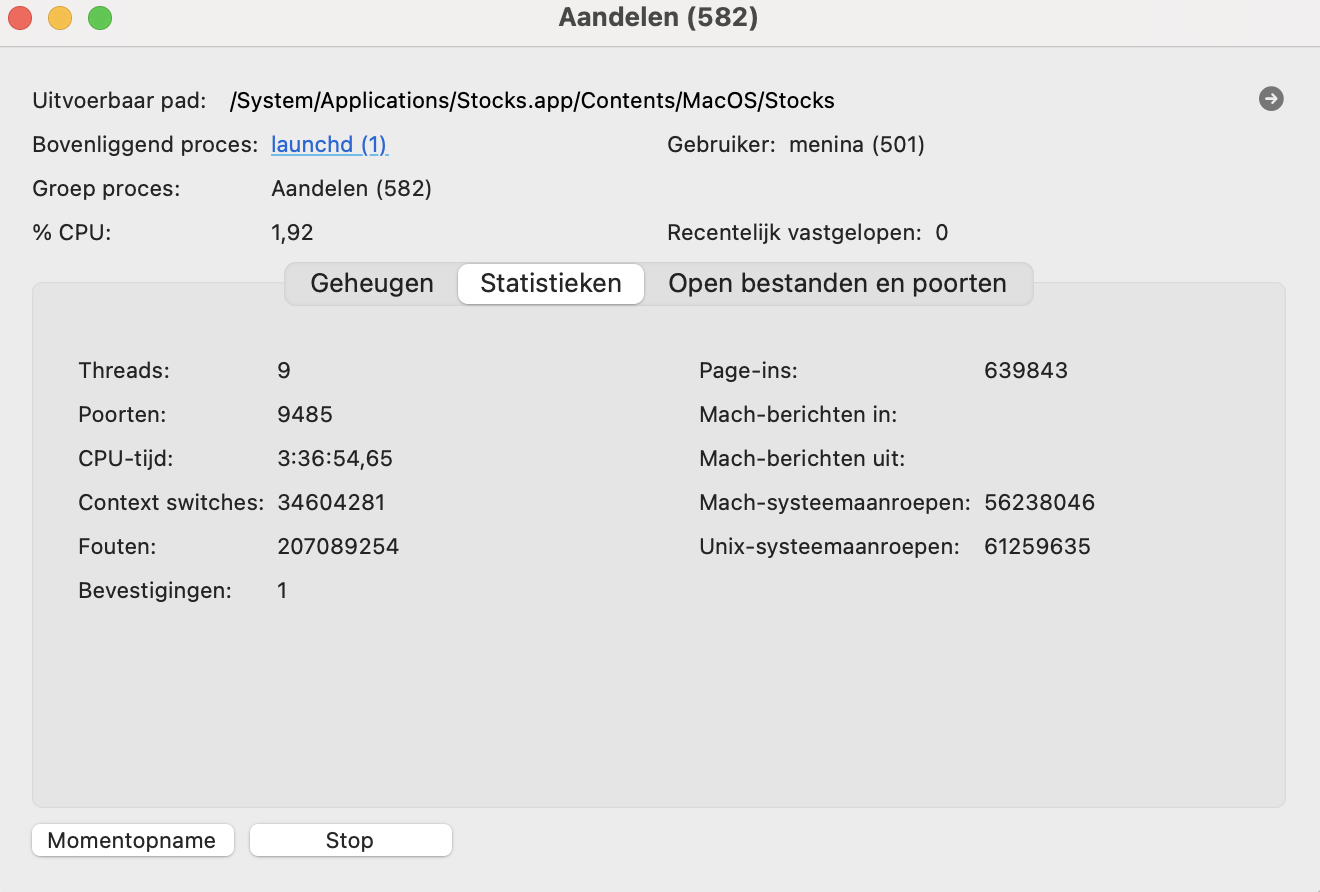Click the Threads count value
The image size is (1320, 892).
pos(284,370)
